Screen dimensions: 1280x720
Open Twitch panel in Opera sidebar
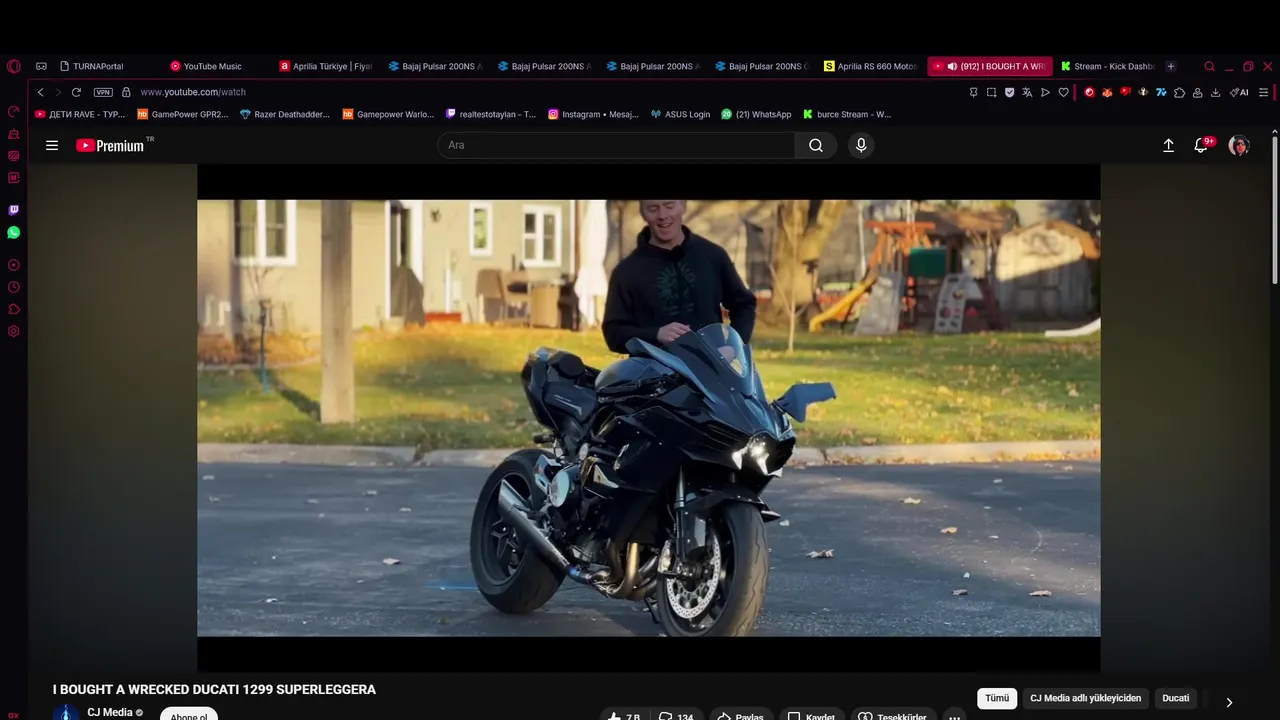point(13,210)
